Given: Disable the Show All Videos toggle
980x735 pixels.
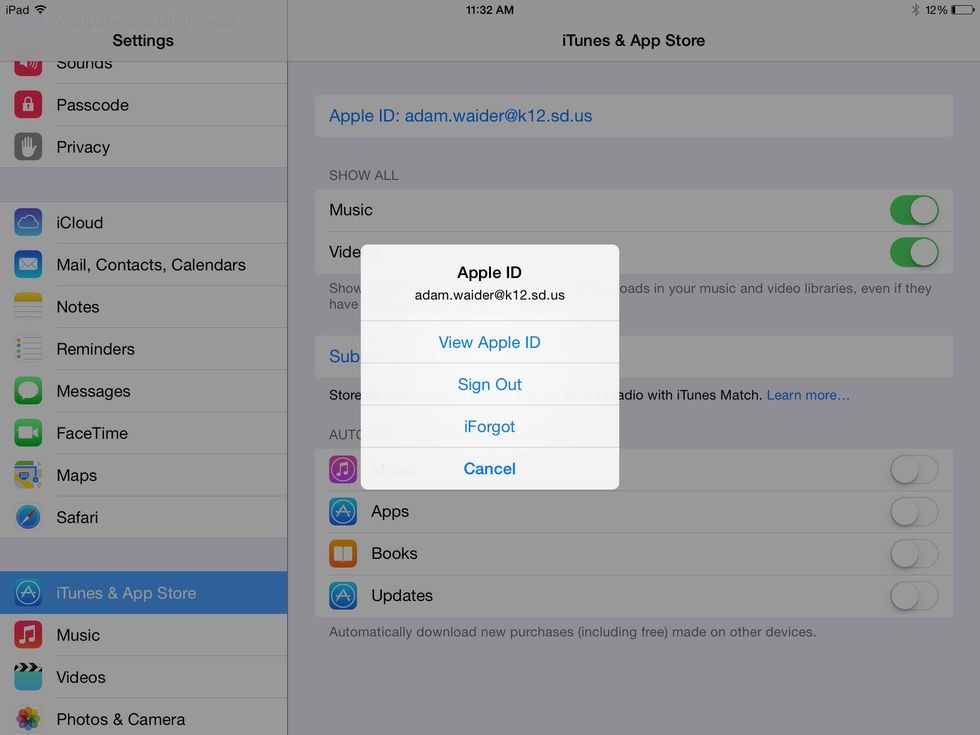Looking at the screenshot, I should point(914,252).
